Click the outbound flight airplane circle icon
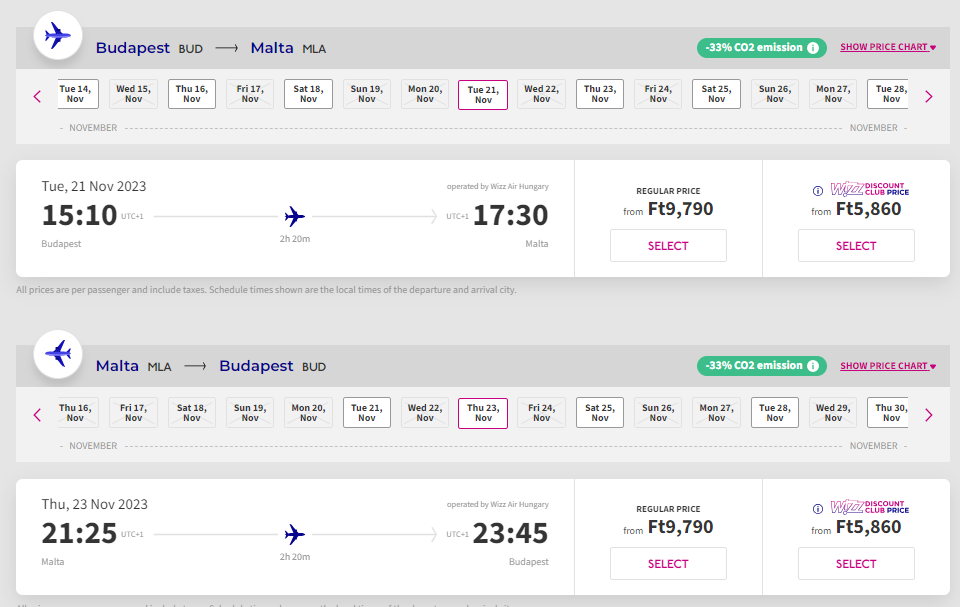This screenshot has width=960, height=607. point(58,36)
